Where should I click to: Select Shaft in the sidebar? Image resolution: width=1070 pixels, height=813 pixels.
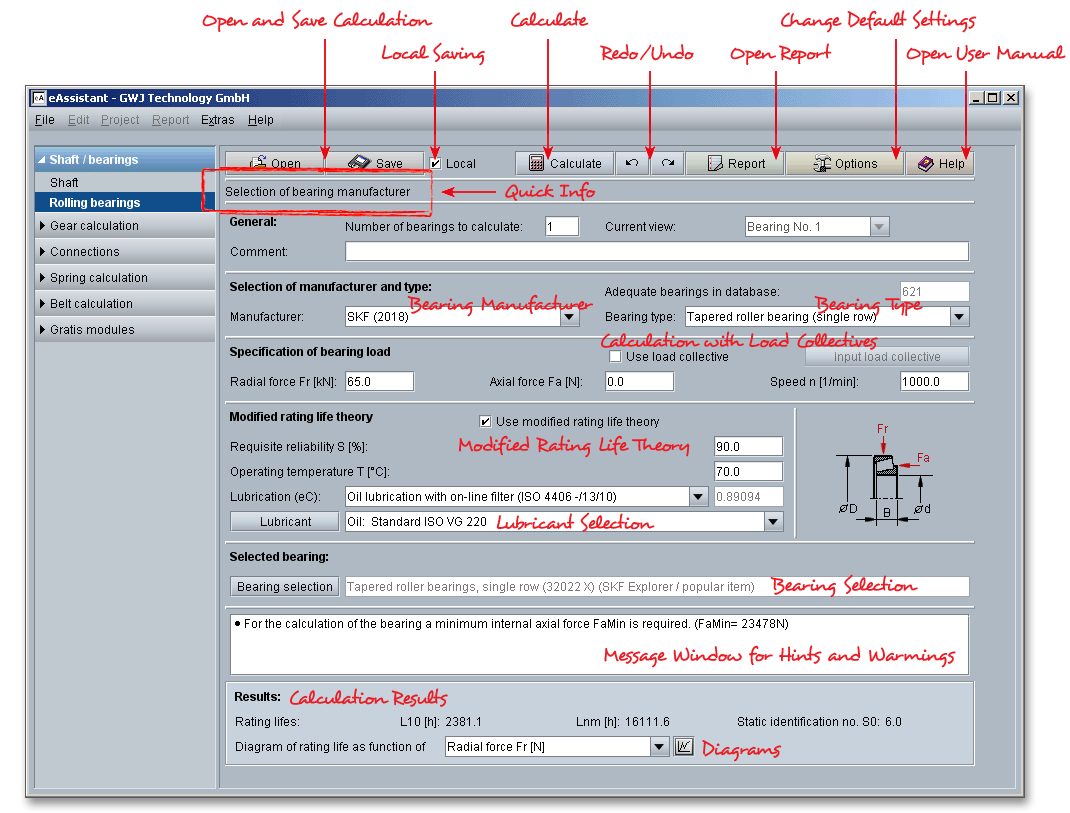[x=64, y=183]
